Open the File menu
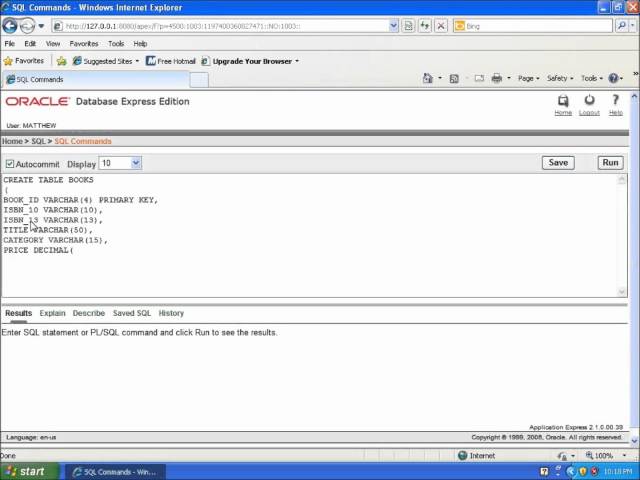The image size is (640, 480). [x=9, y=44]
